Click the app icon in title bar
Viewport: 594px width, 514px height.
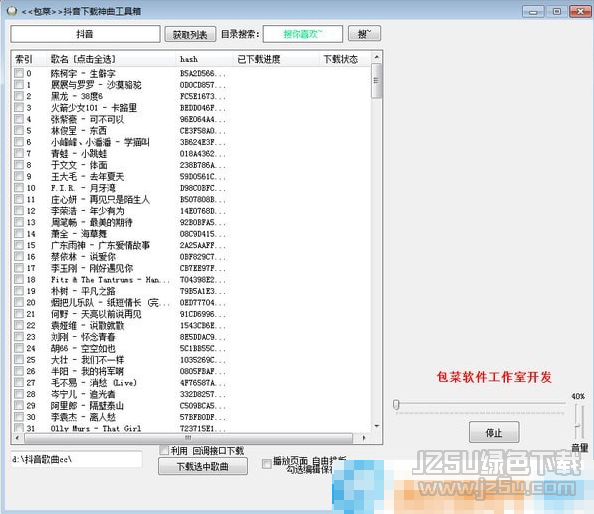[x=12, y=11]
